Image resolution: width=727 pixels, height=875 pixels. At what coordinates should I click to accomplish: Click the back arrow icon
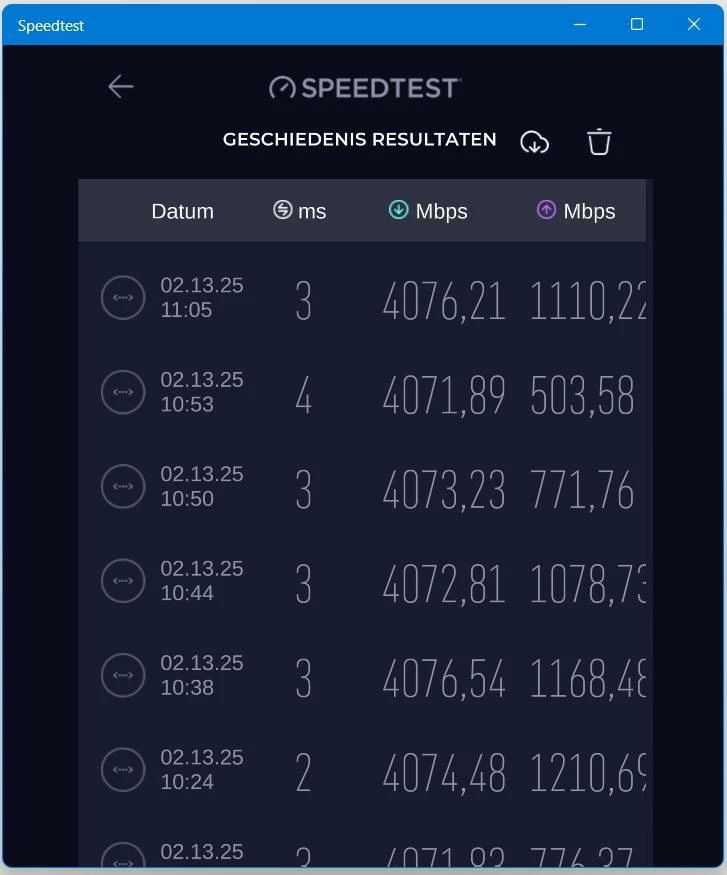[121, 87]
